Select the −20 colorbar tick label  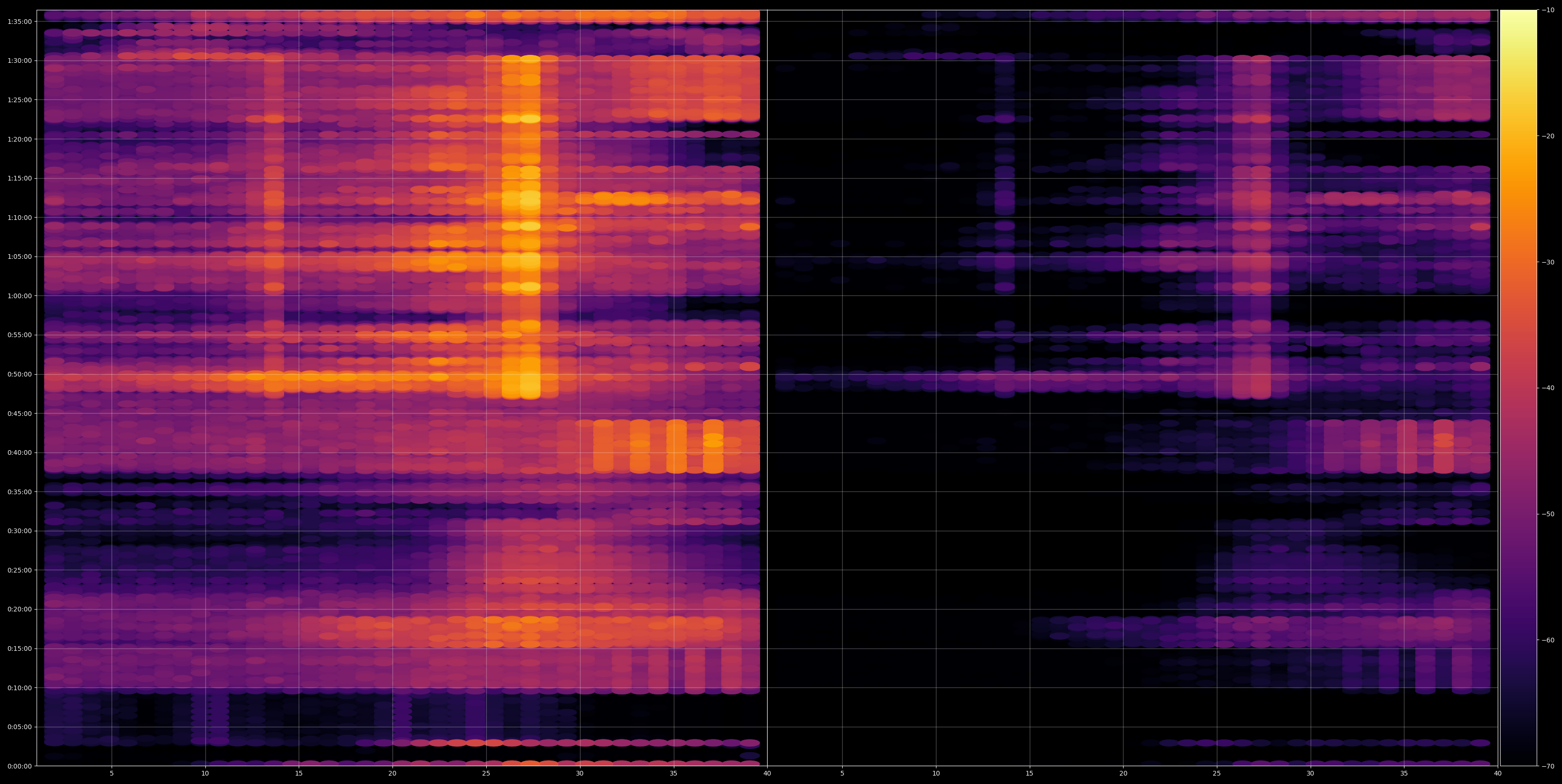tap(1548, 136)
